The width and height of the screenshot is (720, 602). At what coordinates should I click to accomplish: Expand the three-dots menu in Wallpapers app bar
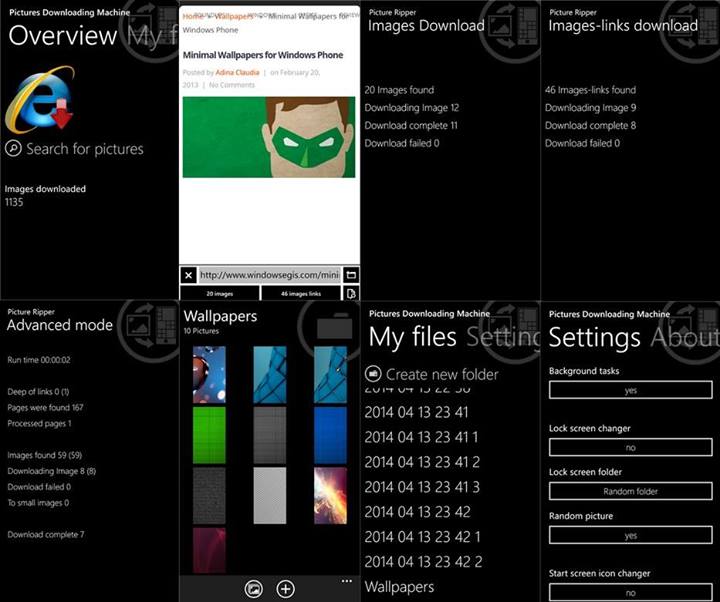point(346,581)
